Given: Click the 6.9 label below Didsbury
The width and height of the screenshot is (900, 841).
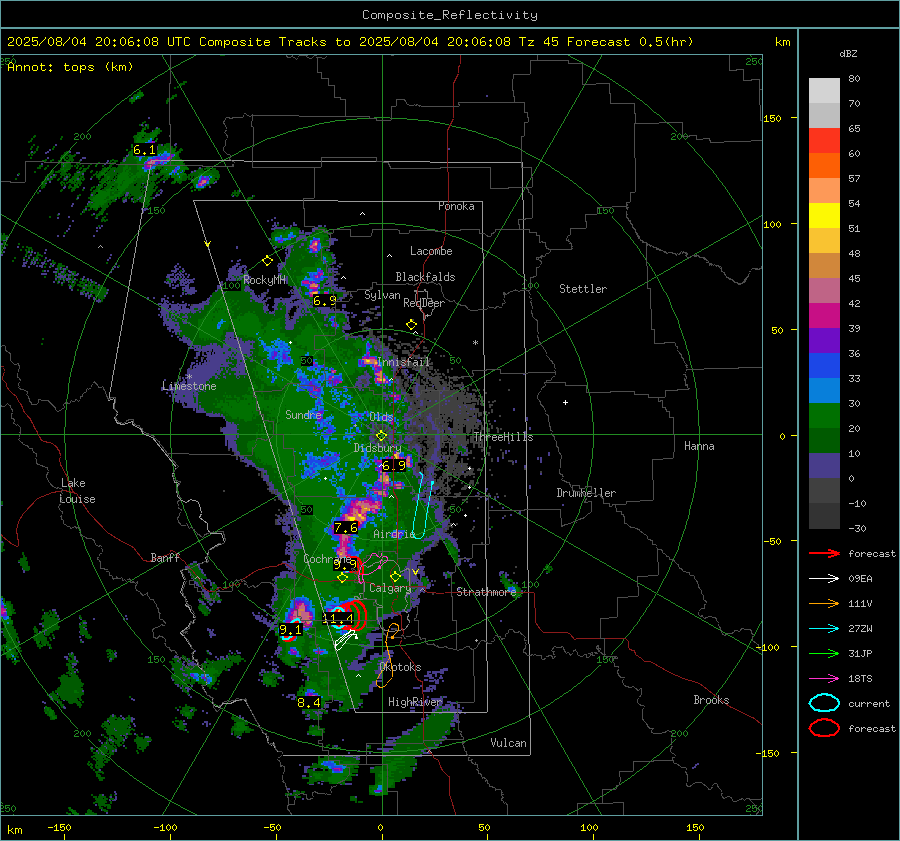Looking at the screenshot, I should (x=394, y=465).
